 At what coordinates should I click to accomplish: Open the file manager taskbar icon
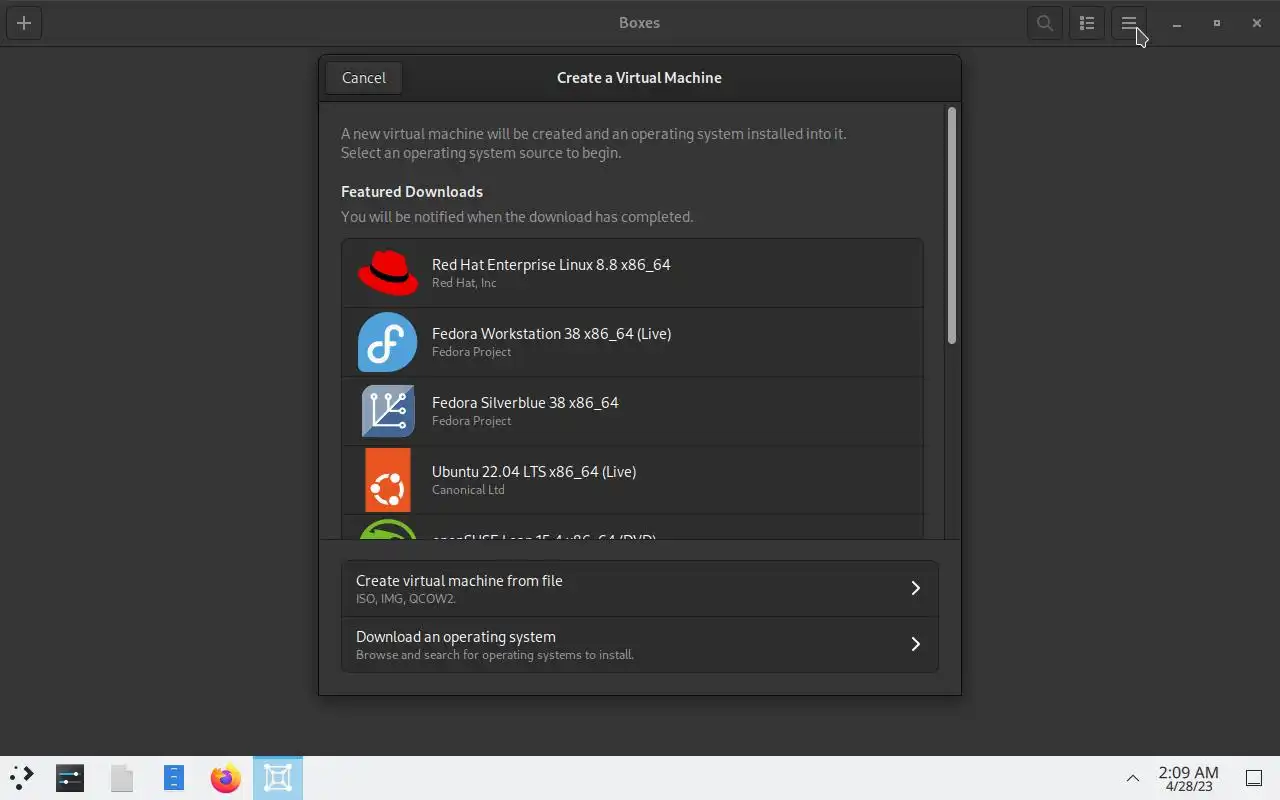[174, 777]
